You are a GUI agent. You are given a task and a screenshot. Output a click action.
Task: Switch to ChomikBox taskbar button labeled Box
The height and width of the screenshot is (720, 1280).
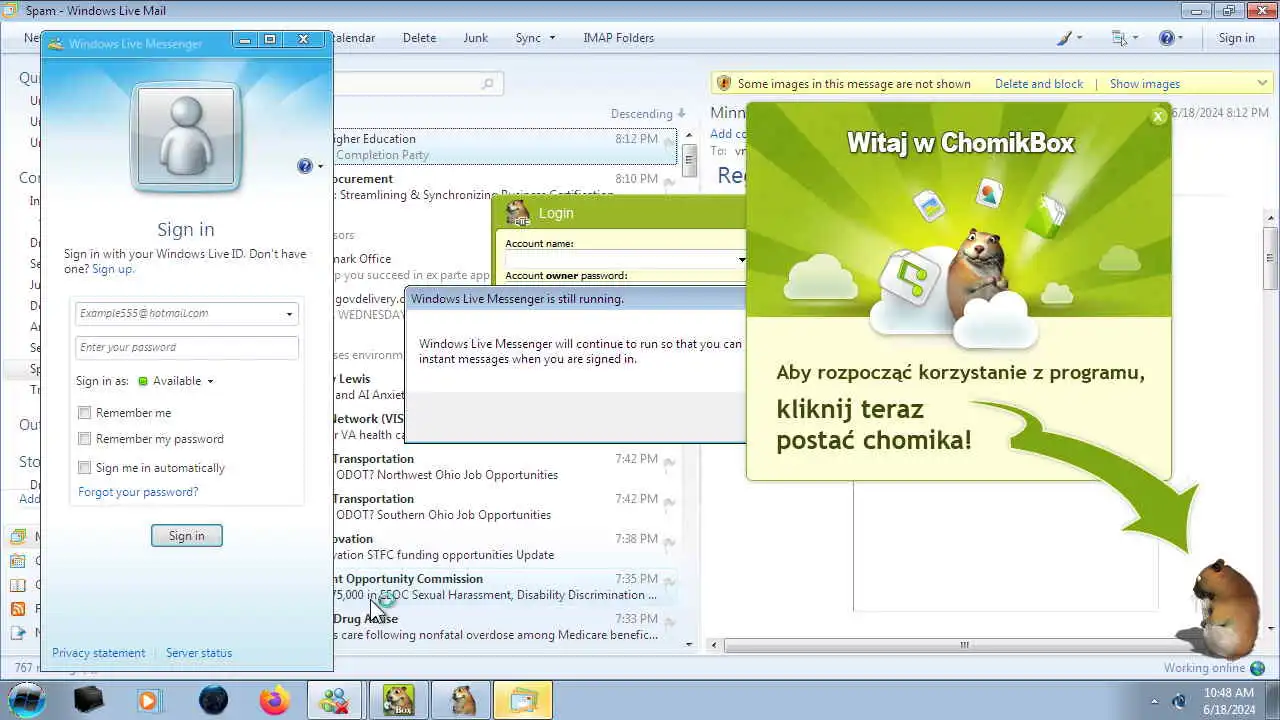(399, 700)
